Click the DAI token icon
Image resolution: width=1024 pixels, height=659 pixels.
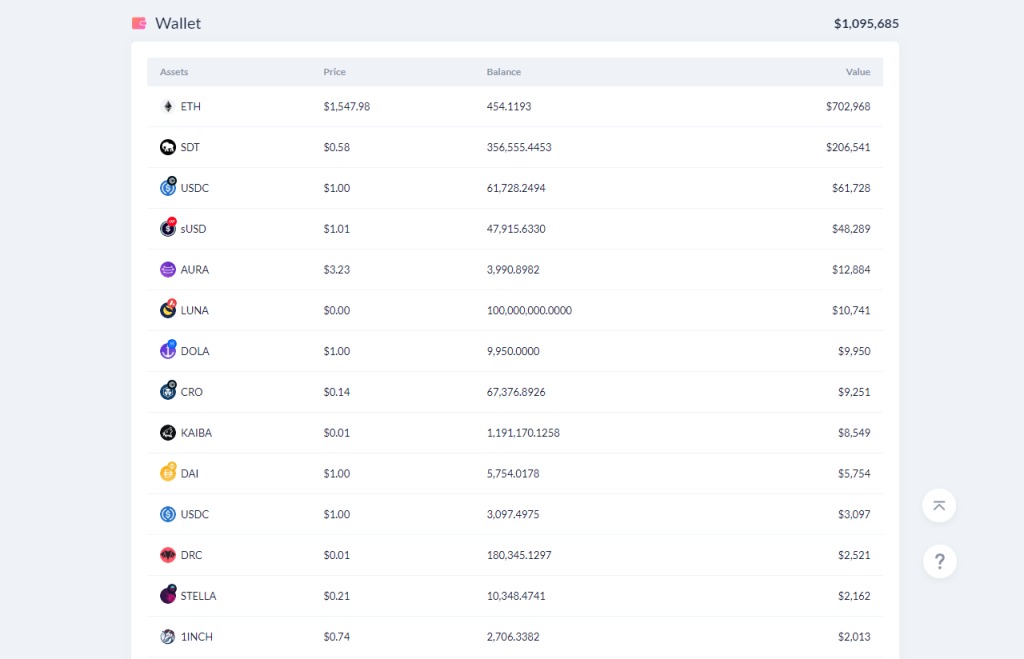click(x=168, y=472)
